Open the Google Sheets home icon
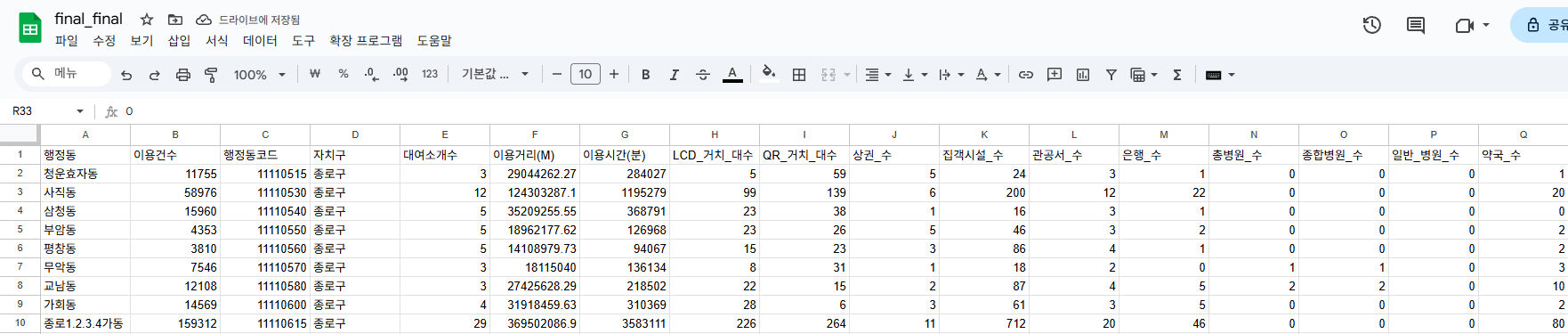The width and height of the screenshot is (1568, 334). 30,29
